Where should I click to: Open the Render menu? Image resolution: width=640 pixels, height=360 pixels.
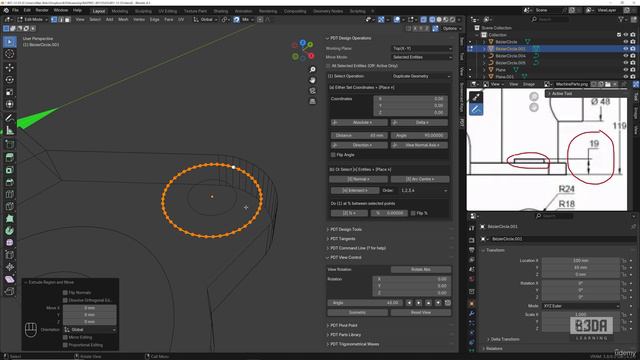(x=42, y=10)
